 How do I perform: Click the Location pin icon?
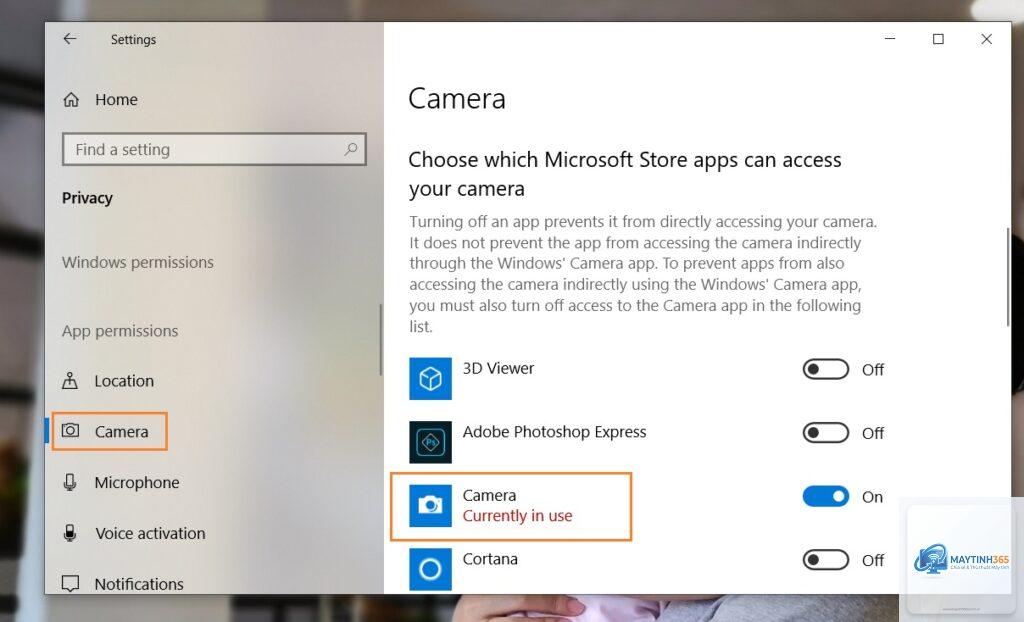pyautogui.click(x=70, y=380)
